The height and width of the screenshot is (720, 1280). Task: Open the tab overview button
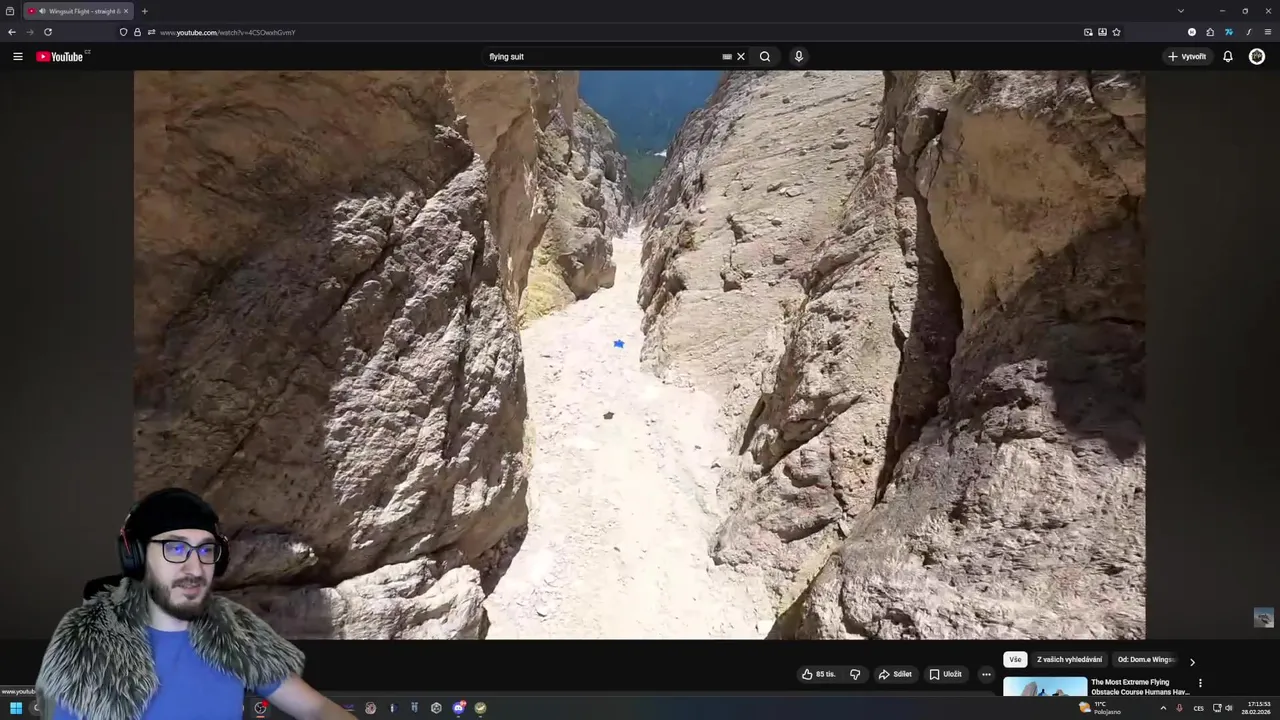[x=10, y=11]
